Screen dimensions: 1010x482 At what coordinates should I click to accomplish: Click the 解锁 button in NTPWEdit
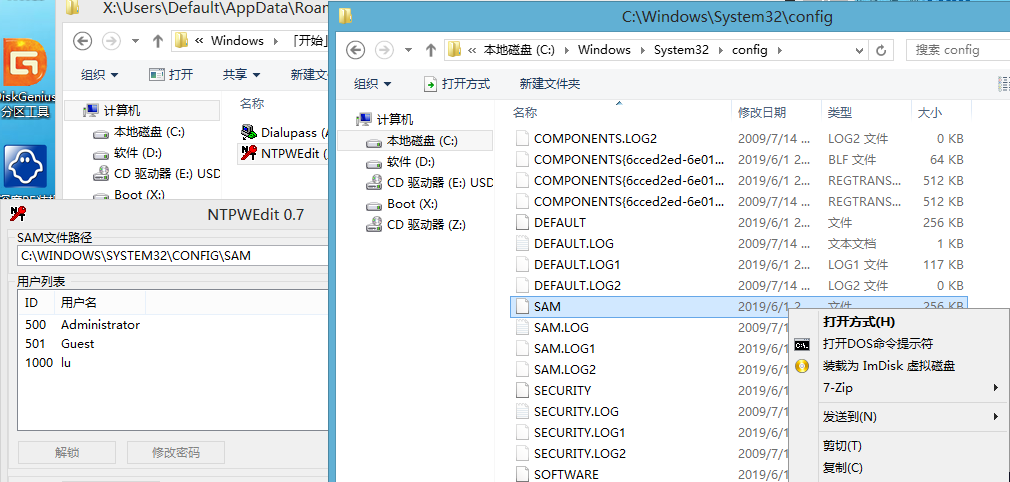point(67,453)
